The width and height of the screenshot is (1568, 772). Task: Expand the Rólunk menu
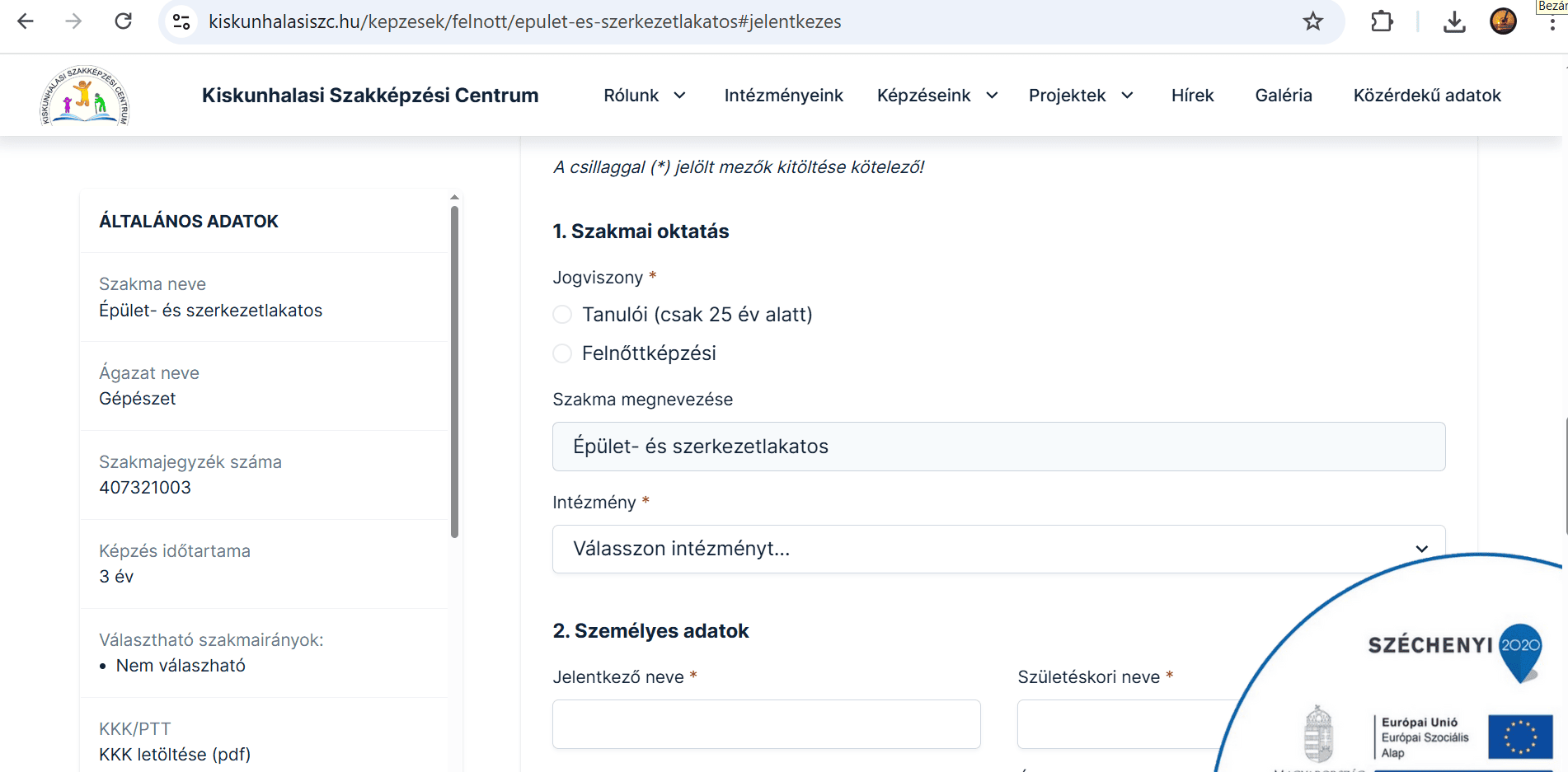[x=645, y=96]
